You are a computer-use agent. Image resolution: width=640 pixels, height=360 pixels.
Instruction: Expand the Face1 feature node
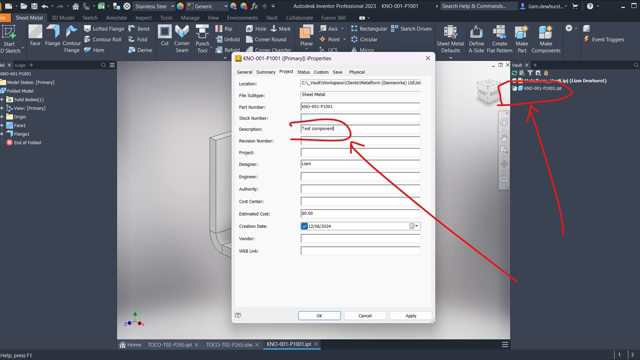2,125
